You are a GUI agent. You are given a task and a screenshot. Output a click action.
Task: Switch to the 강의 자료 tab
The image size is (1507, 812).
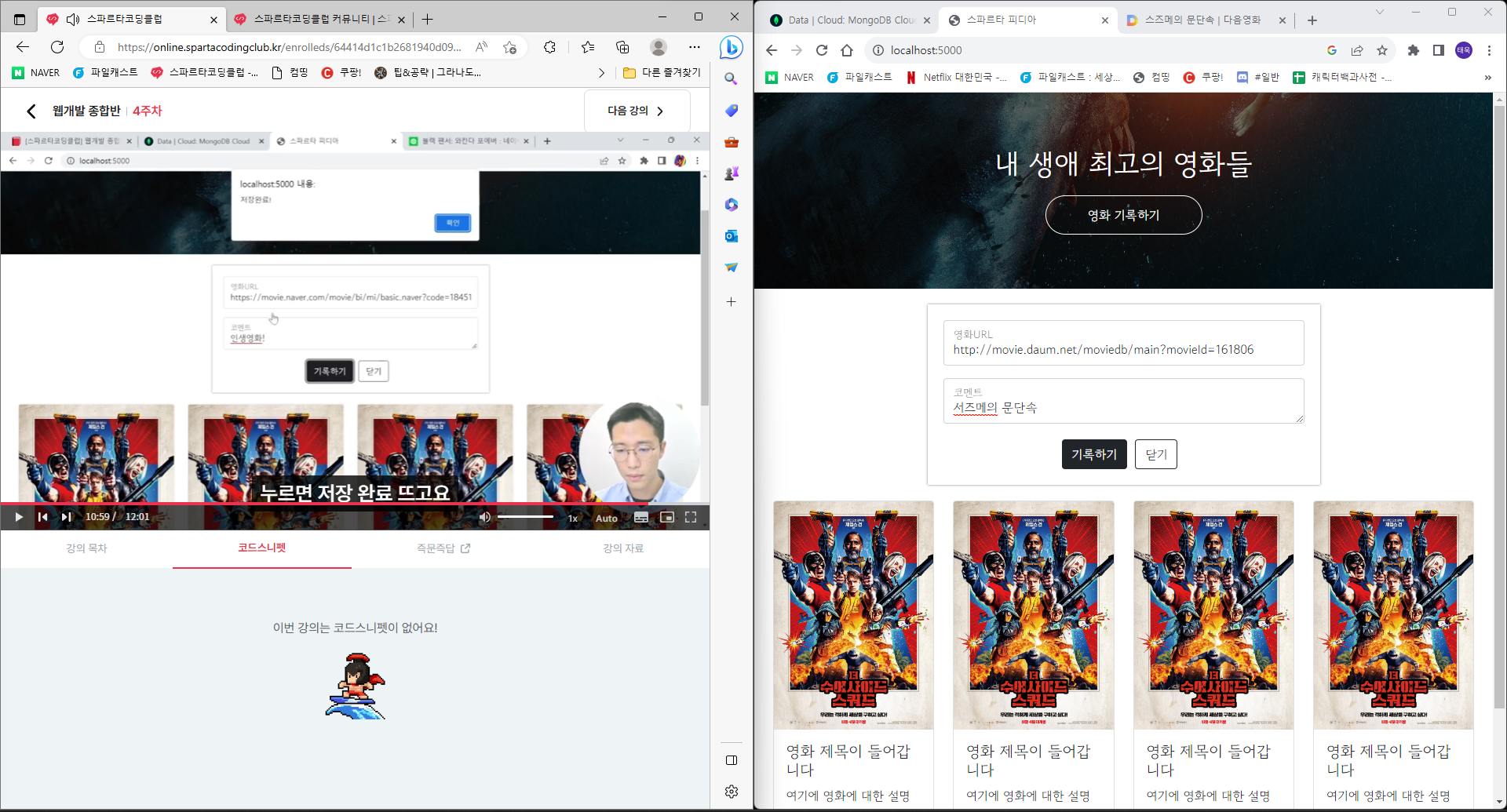point(623,548)
